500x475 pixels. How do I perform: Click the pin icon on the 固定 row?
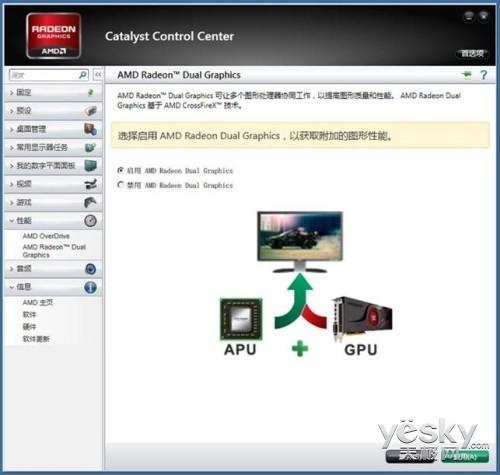[90, 93]
